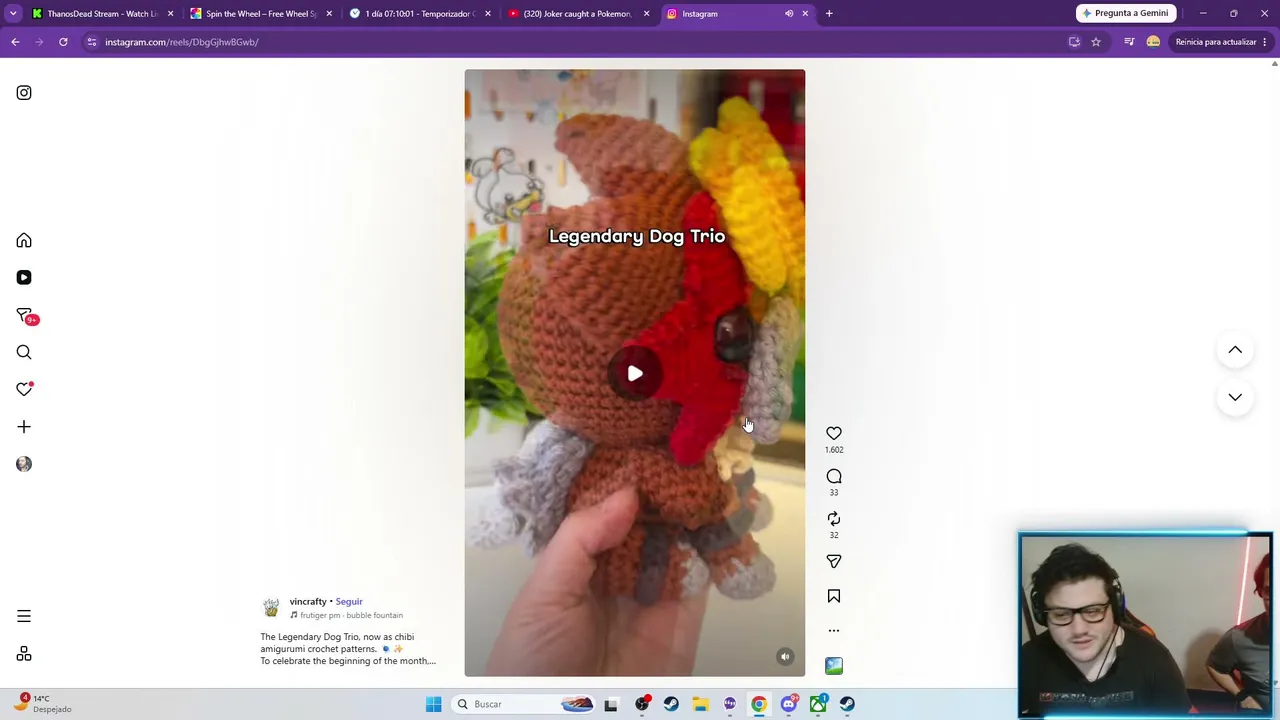This screenshot has width=1280, height=720.
Task: Toggle sound with the reel speaker button
Action: coord(785,657)
